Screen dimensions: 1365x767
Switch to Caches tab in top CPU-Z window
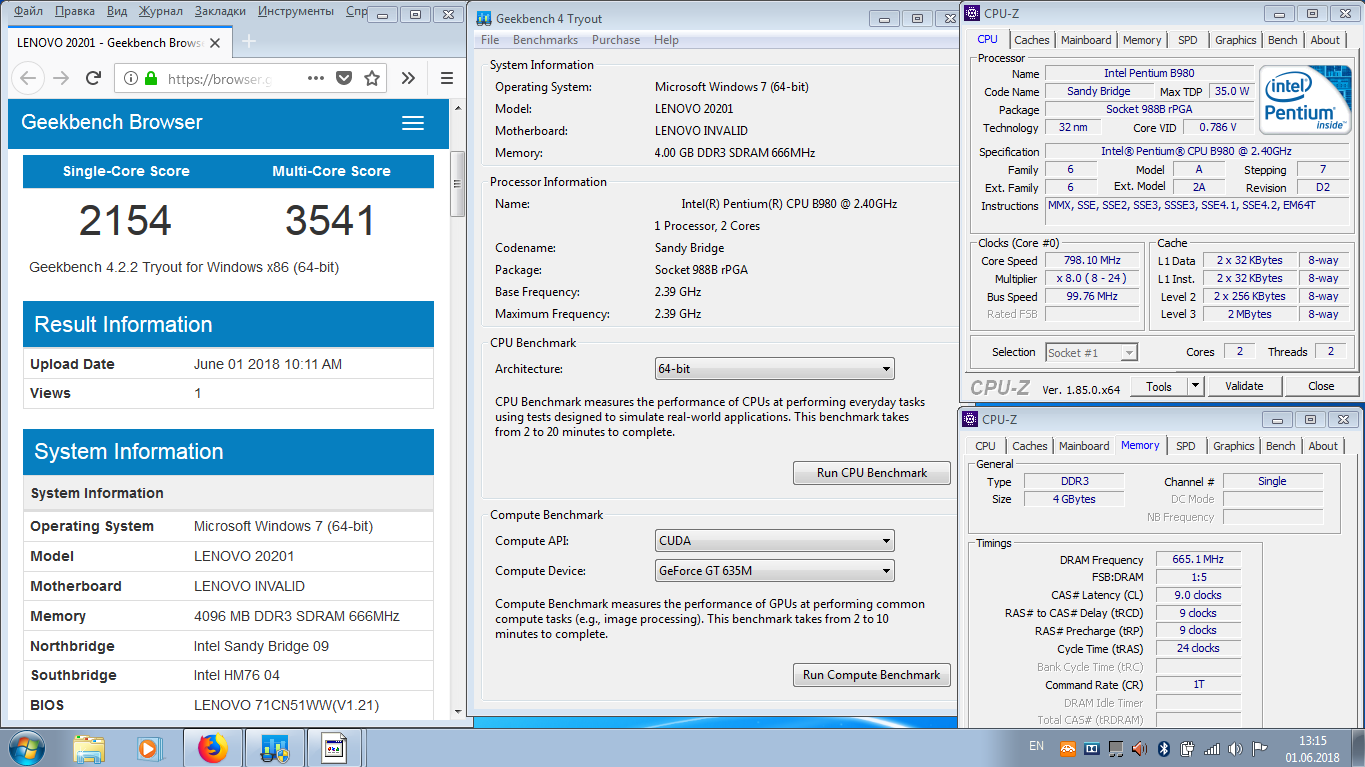[1032, 40]
